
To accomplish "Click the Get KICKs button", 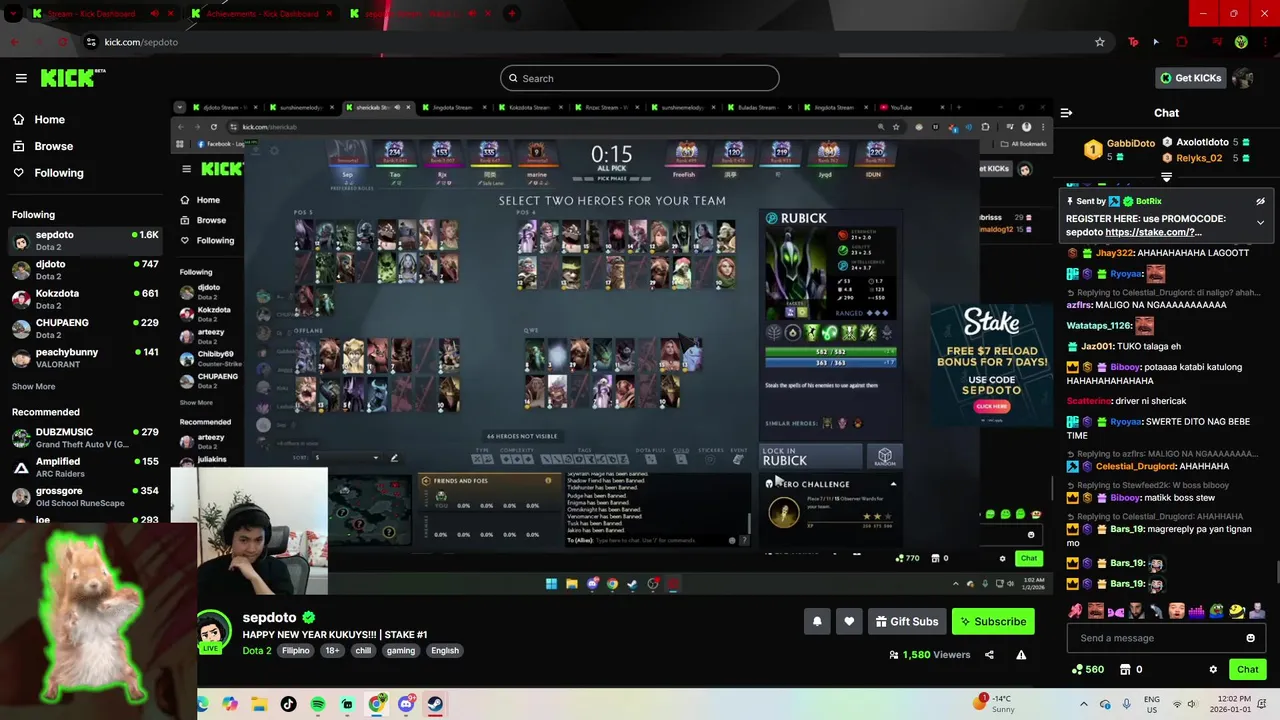I will point(1190,78).
